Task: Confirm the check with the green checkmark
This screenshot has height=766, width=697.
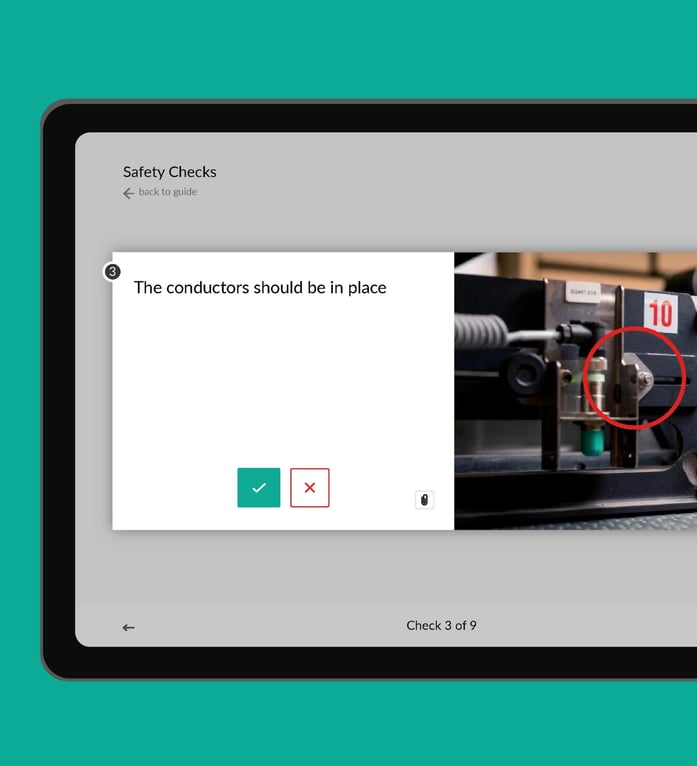Action: (258, 488)
